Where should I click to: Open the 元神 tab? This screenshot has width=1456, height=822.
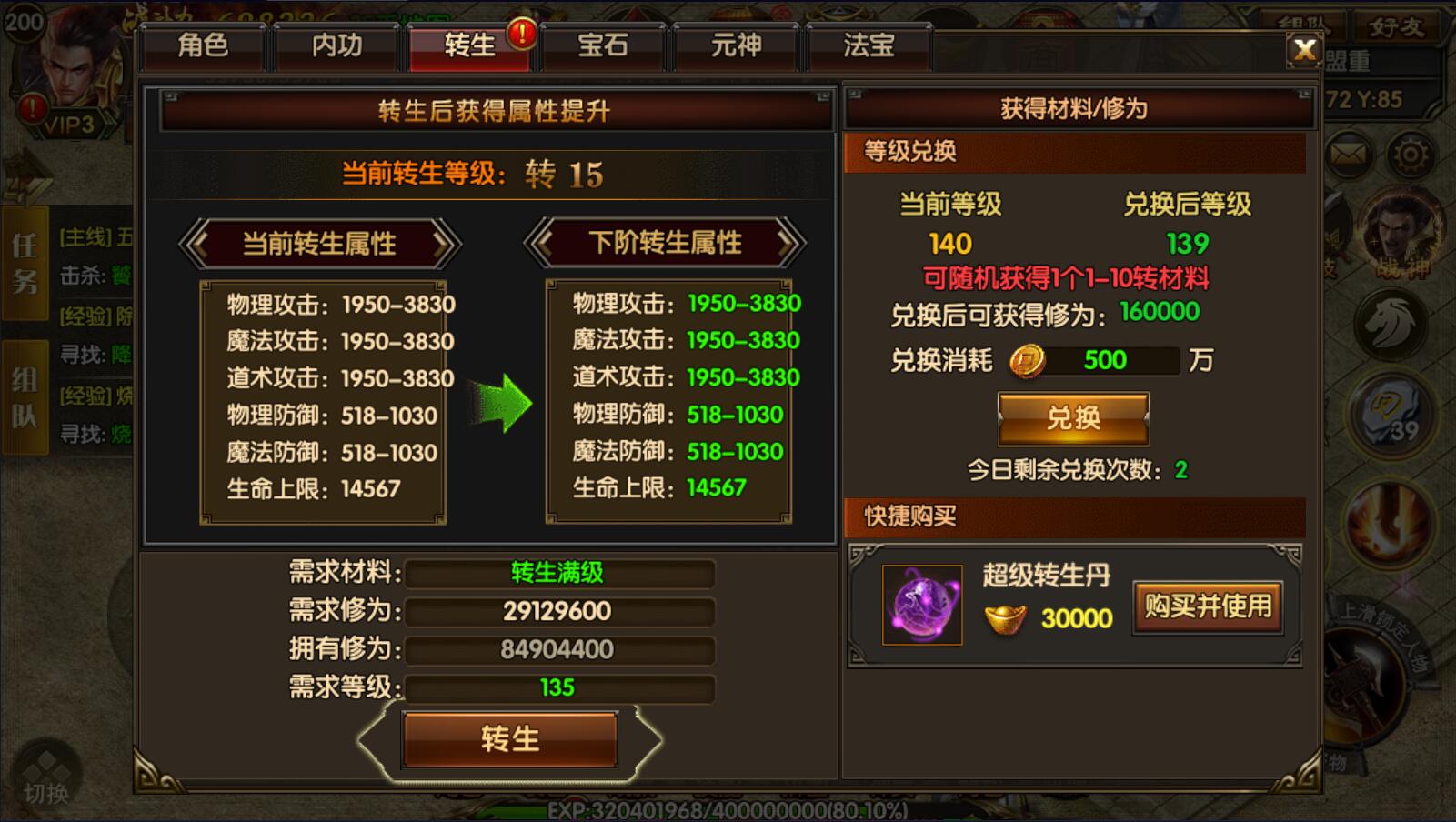(736, 45)
